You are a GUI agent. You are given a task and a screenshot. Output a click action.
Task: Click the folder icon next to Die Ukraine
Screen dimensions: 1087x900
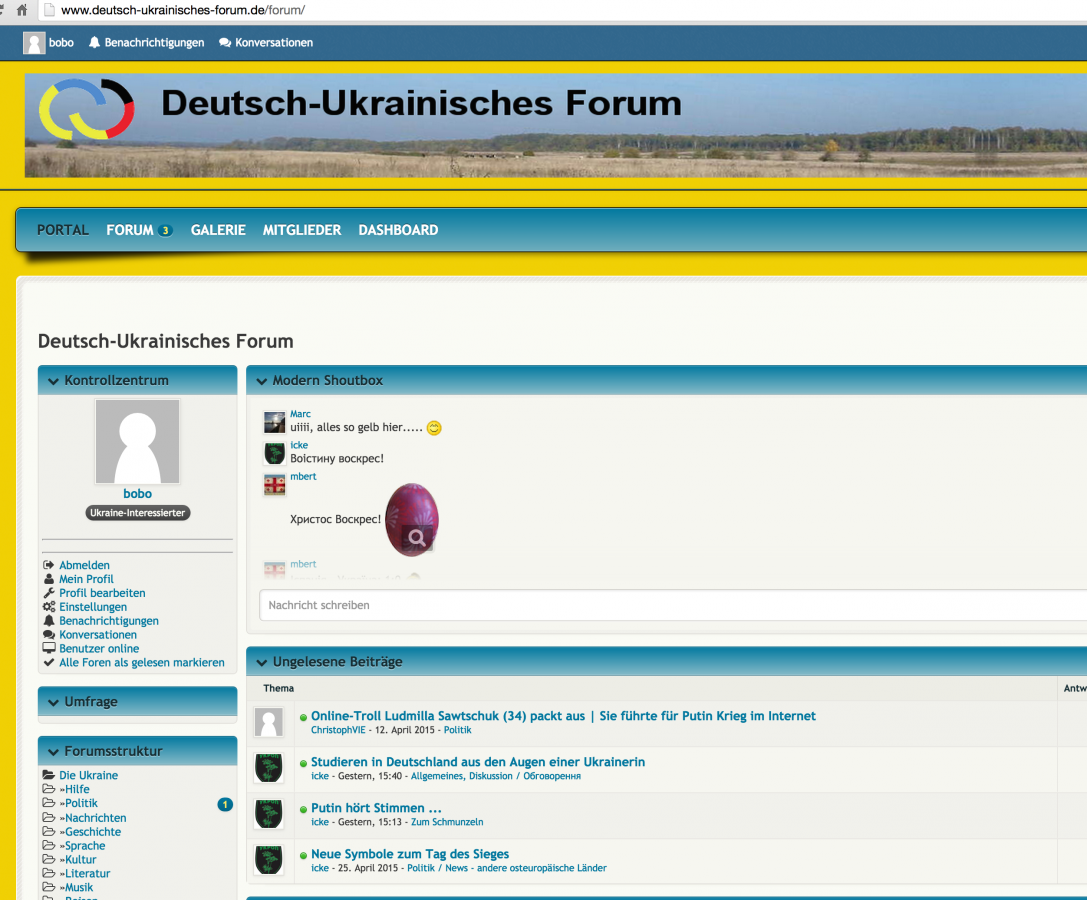pyautogui.click(x=49, y=775)
